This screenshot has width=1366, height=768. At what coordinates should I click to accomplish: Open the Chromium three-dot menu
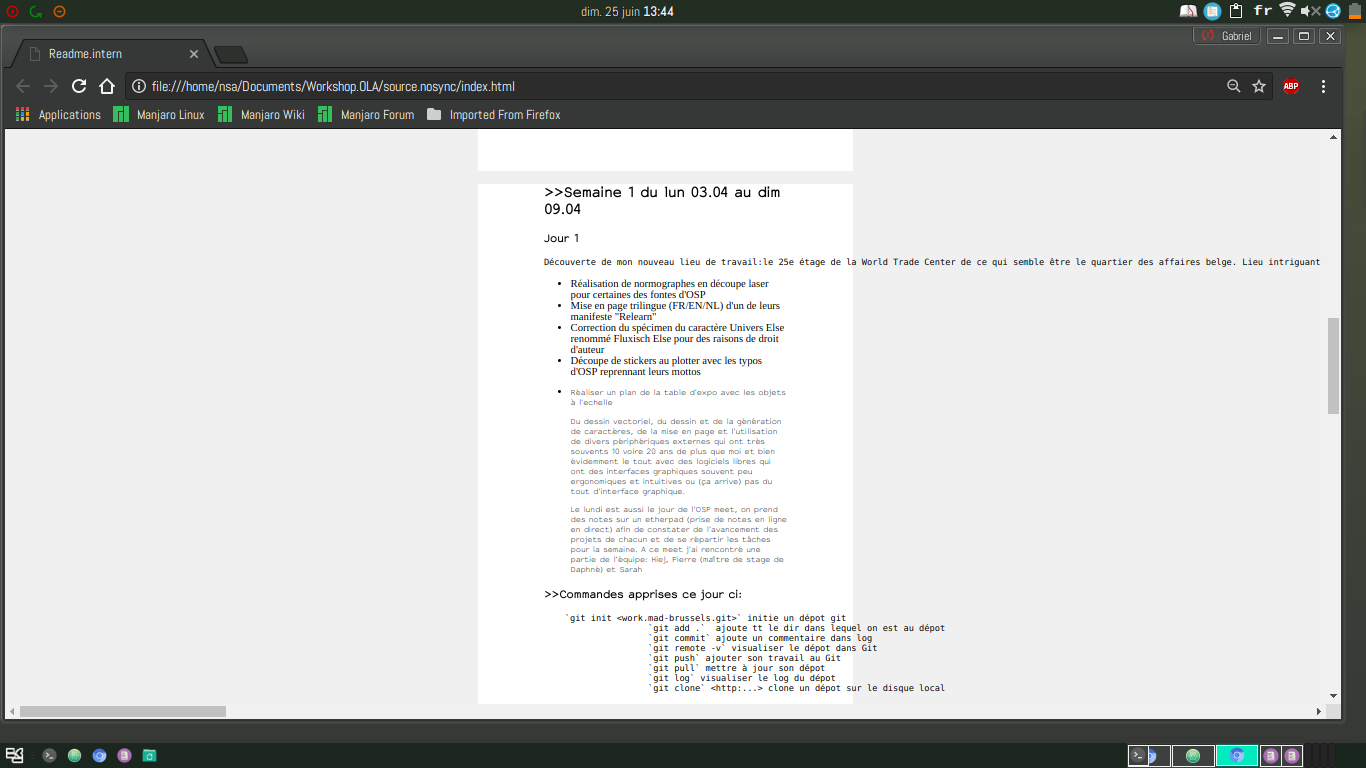[1324, 86]
